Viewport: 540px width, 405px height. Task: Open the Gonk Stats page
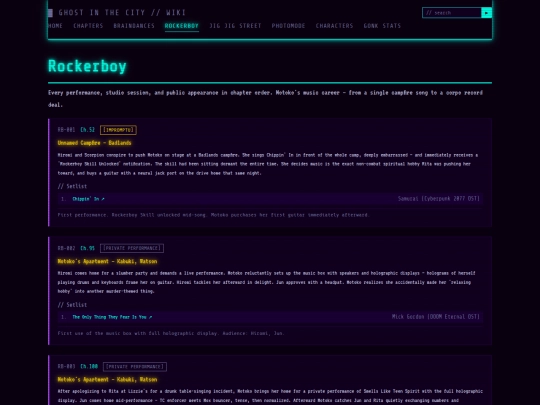[x=382, y=26]
